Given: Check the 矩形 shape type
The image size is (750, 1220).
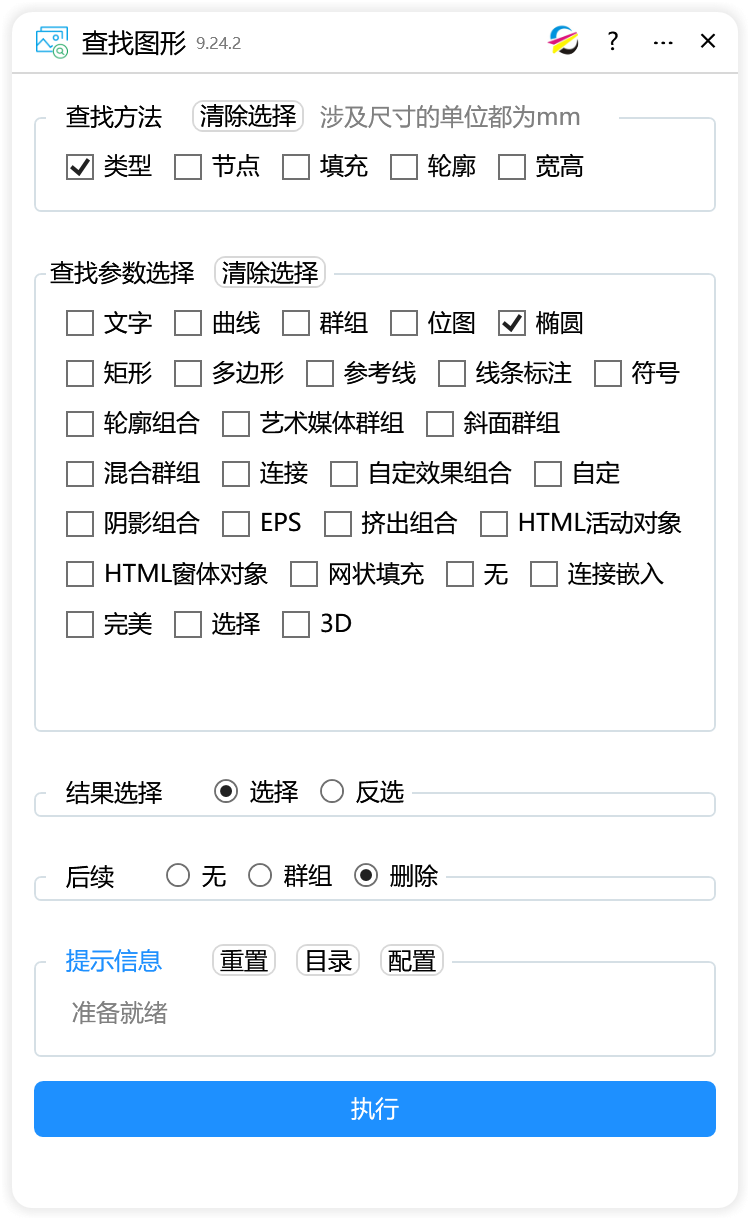Looking at the screenshot, I should pyautogui.click(x=80, y=374).
